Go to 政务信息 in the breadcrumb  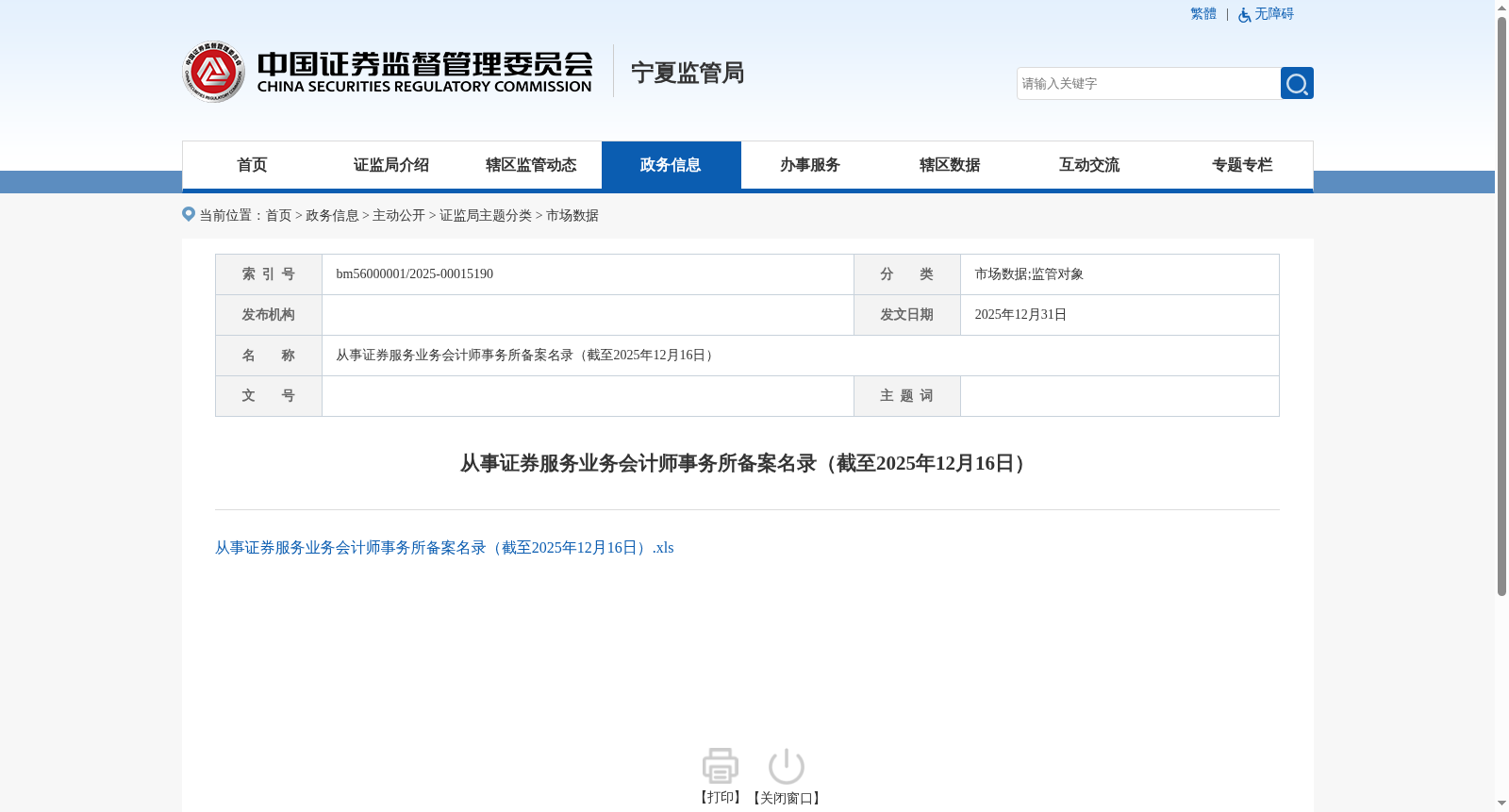click(x=332, y=216)
